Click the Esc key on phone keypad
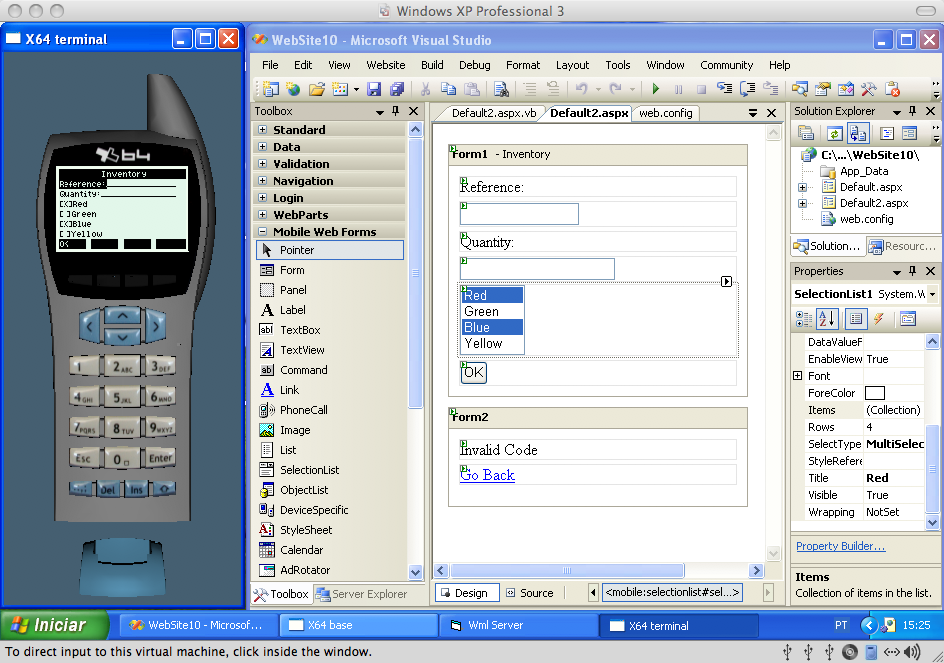Image resolution: width=944 pixels, height=663 pixels. pyautogui.click(x=84, y=458)
